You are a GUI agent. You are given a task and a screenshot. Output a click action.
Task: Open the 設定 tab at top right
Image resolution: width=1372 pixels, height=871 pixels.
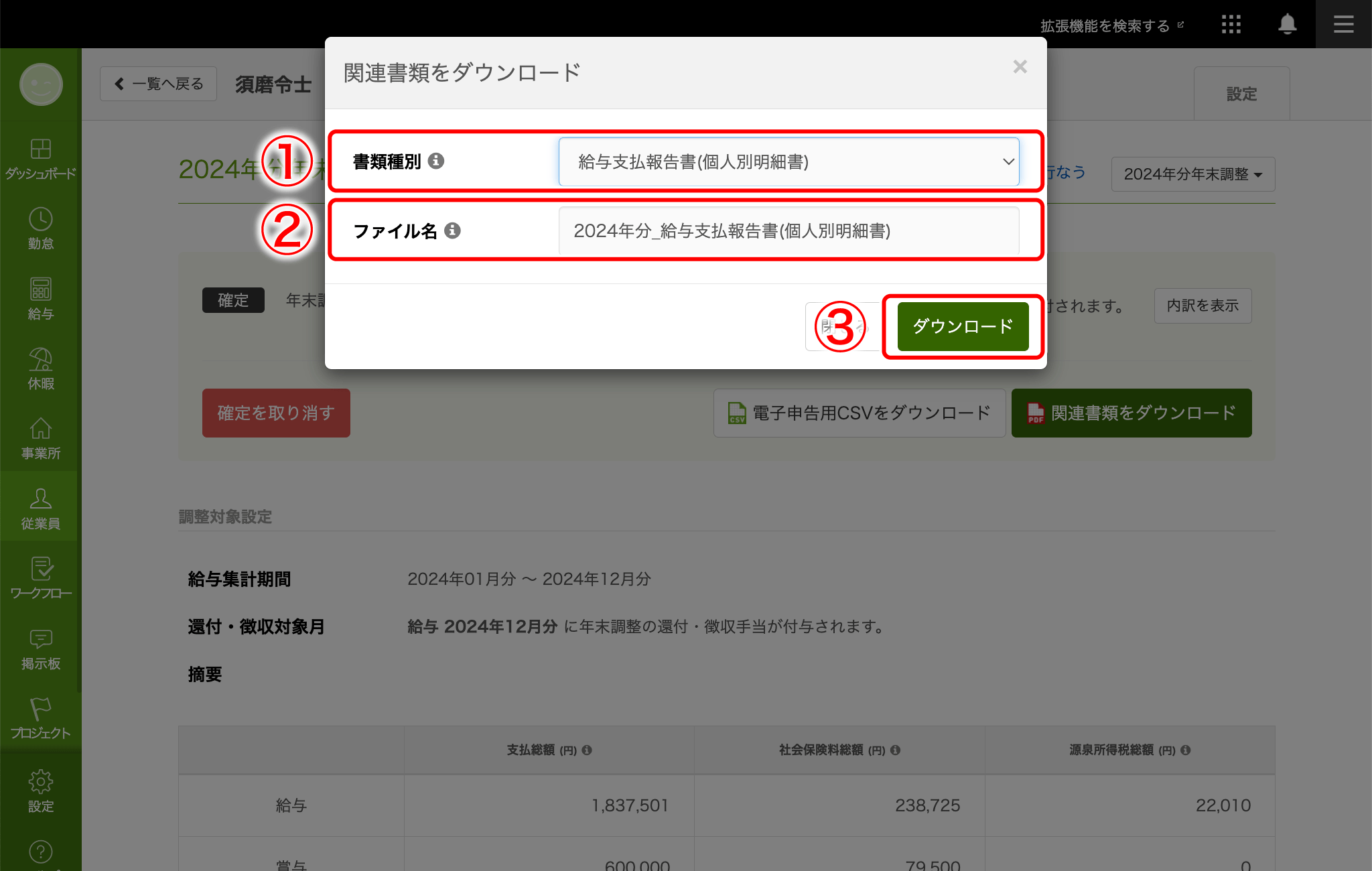click(1241, 93)
